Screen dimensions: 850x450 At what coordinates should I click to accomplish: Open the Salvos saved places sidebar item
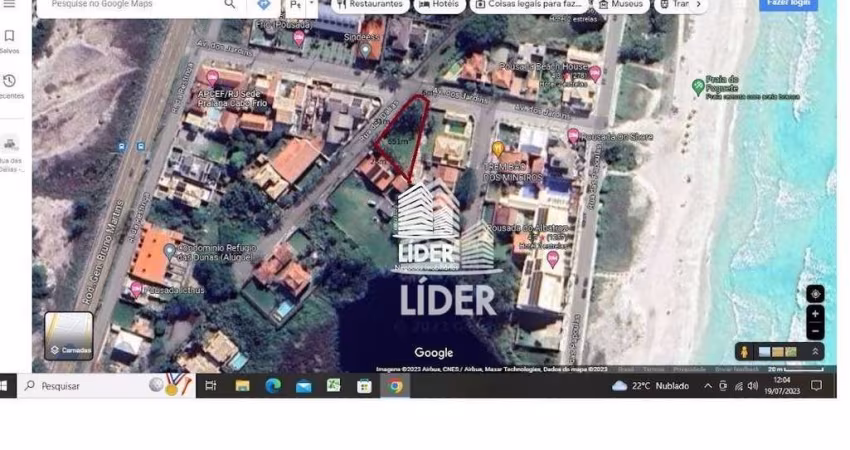coord(9,42)
